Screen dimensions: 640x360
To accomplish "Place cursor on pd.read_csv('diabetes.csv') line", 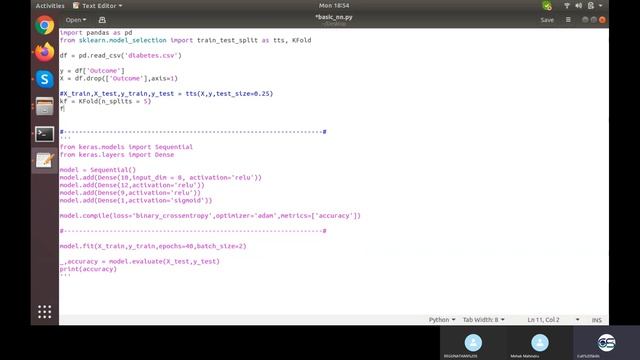I will pyautogui.click(x=120, y=56).
